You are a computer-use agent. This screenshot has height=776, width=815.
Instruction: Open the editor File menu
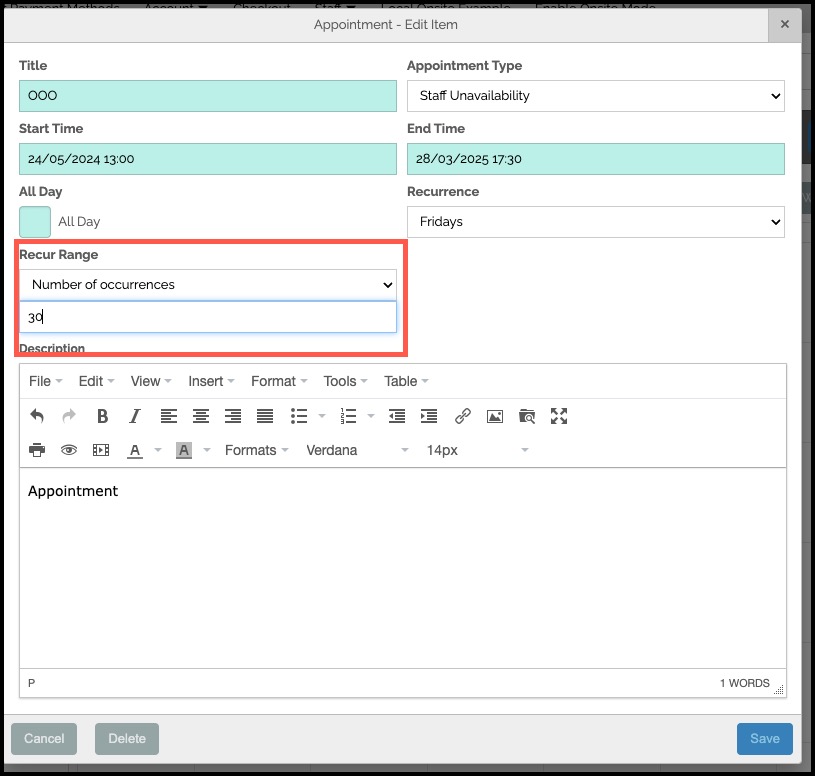[x=45, y=381]
